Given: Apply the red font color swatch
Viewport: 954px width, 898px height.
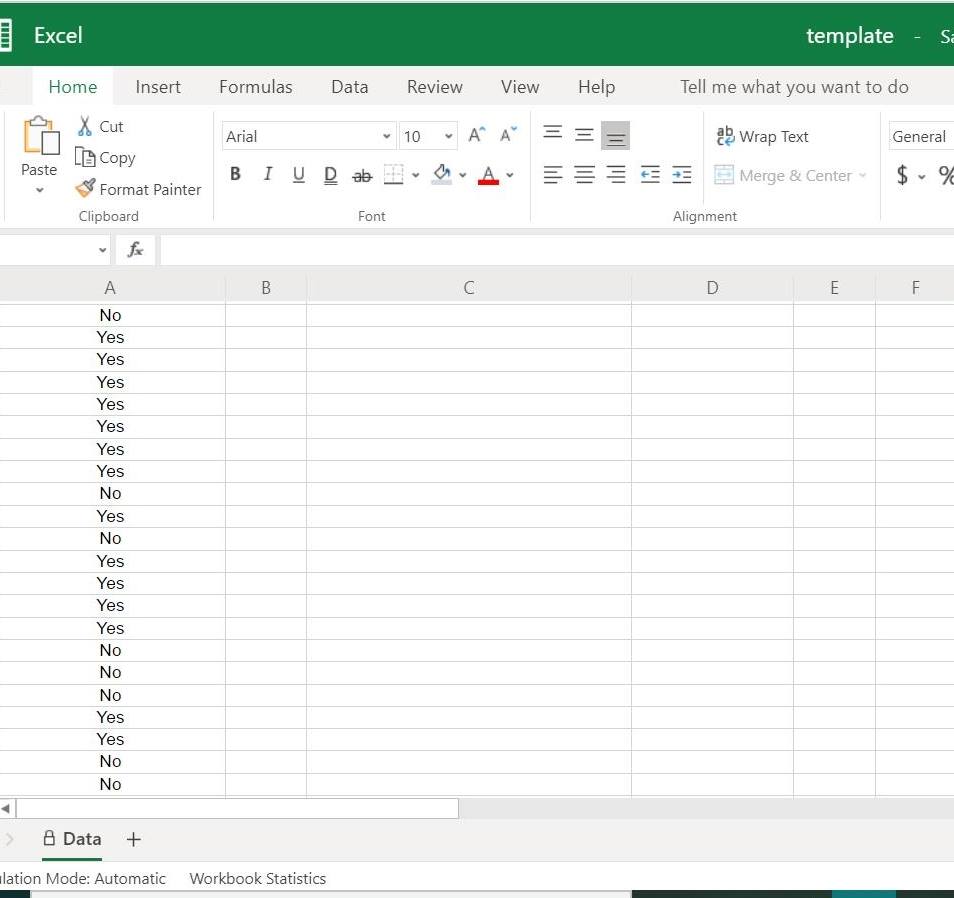Looking at the screenshot, I should [x=488, y=175].
